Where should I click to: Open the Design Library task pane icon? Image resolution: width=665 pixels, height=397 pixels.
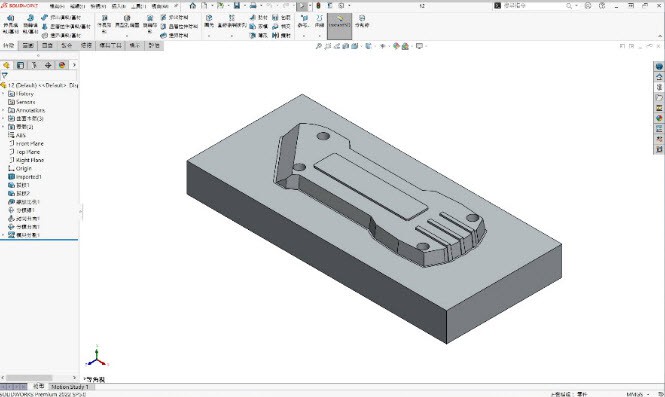pyautogui.click(x=659, y=87)
